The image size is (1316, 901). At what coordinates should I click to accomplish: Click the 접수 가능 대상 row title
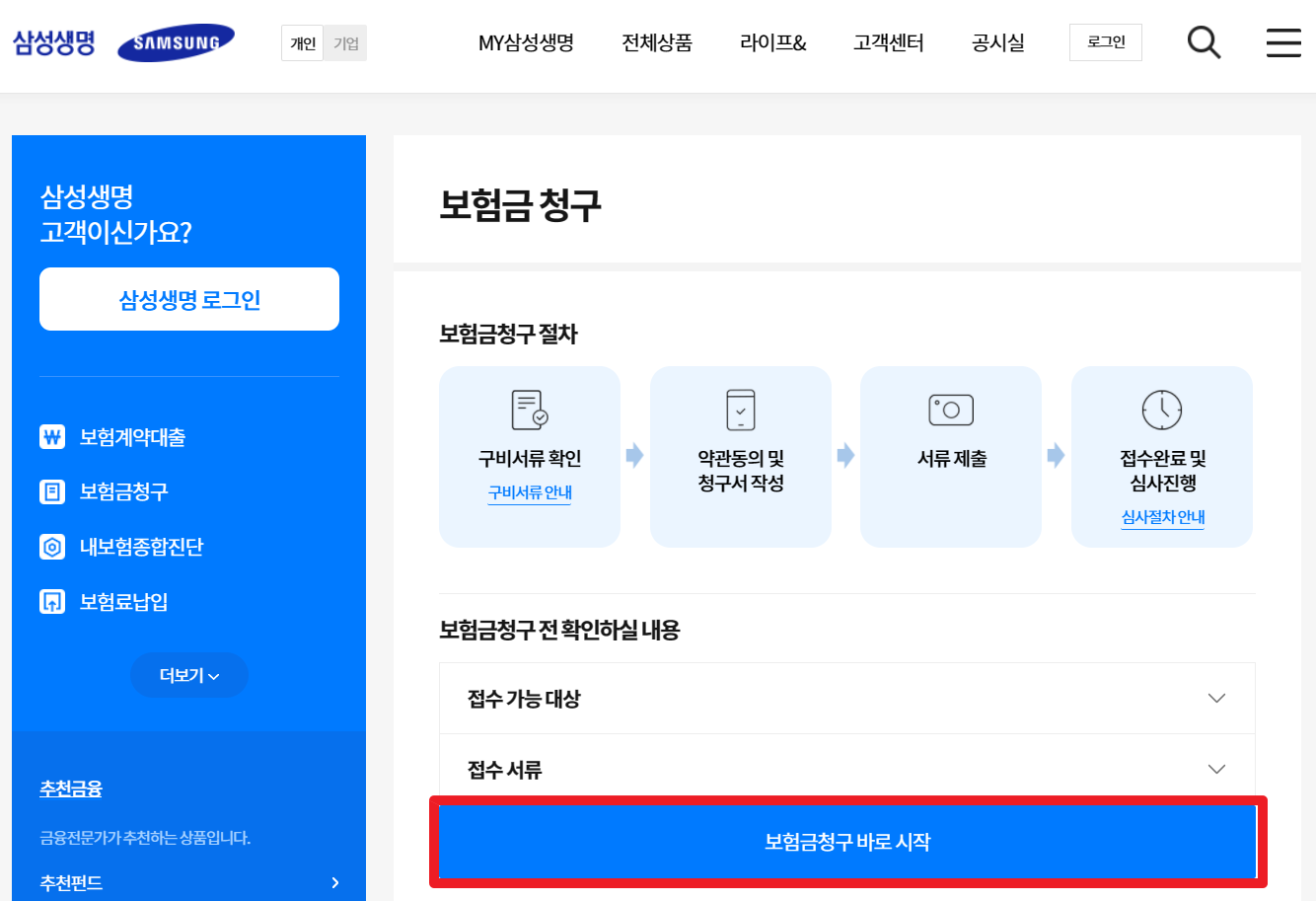(524, 698)
